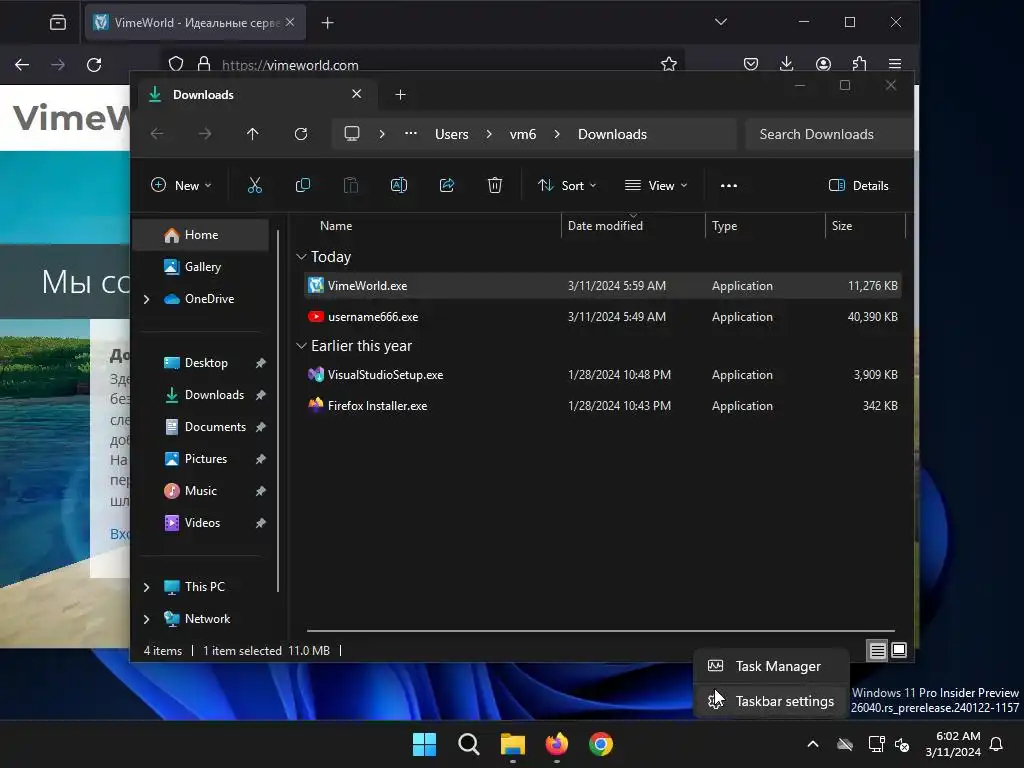Switch to the VimeWorld Firefox tab
The width and height of the screenshot is (1024, 768).
pyautogui.click(x=195, y=23)
